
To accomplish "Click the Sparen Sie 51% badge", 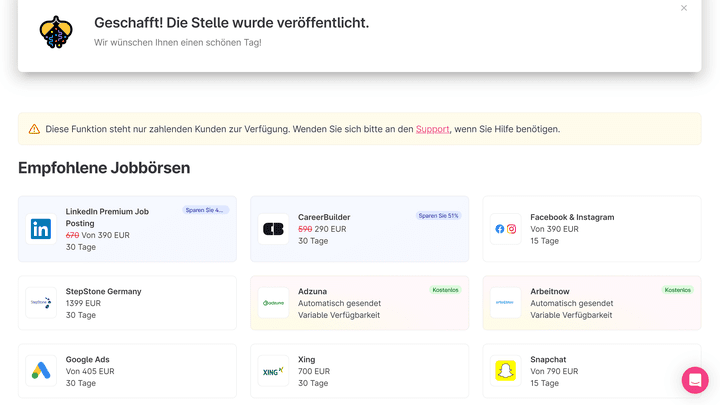I will [x=438, y=215].
